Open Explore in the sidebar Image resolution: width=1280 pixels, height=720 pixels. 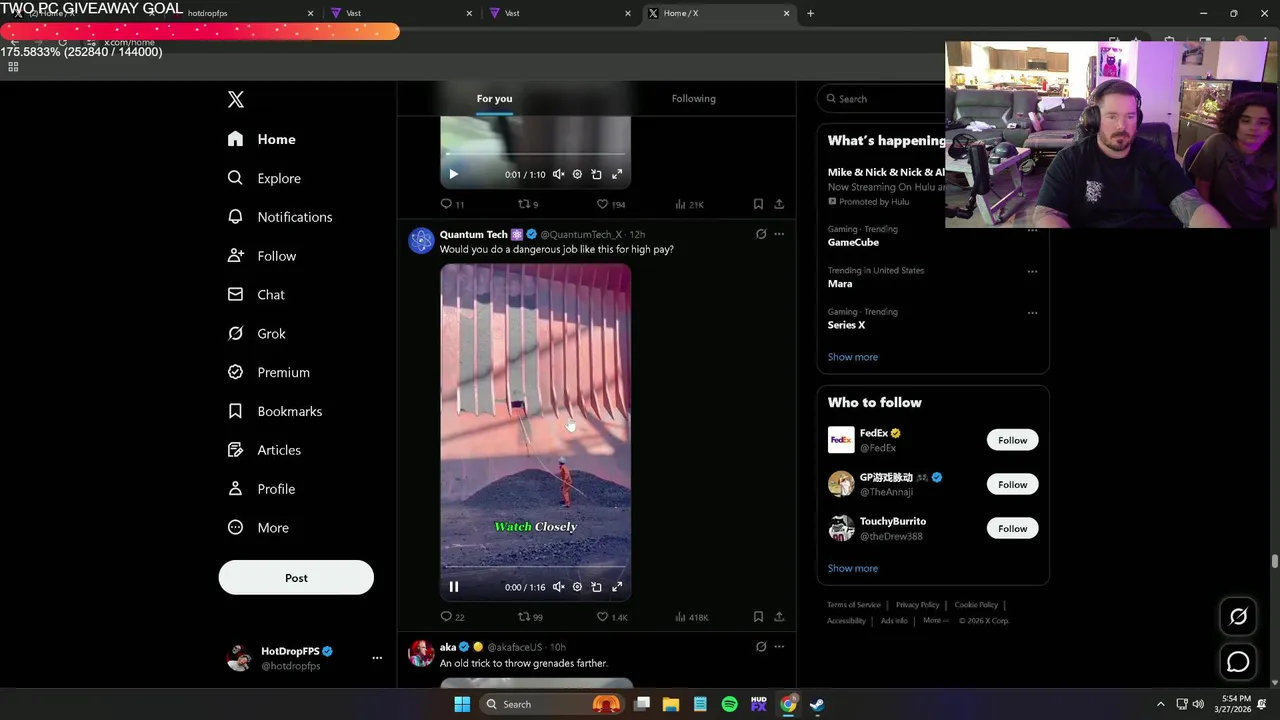(x=264, y=178)
